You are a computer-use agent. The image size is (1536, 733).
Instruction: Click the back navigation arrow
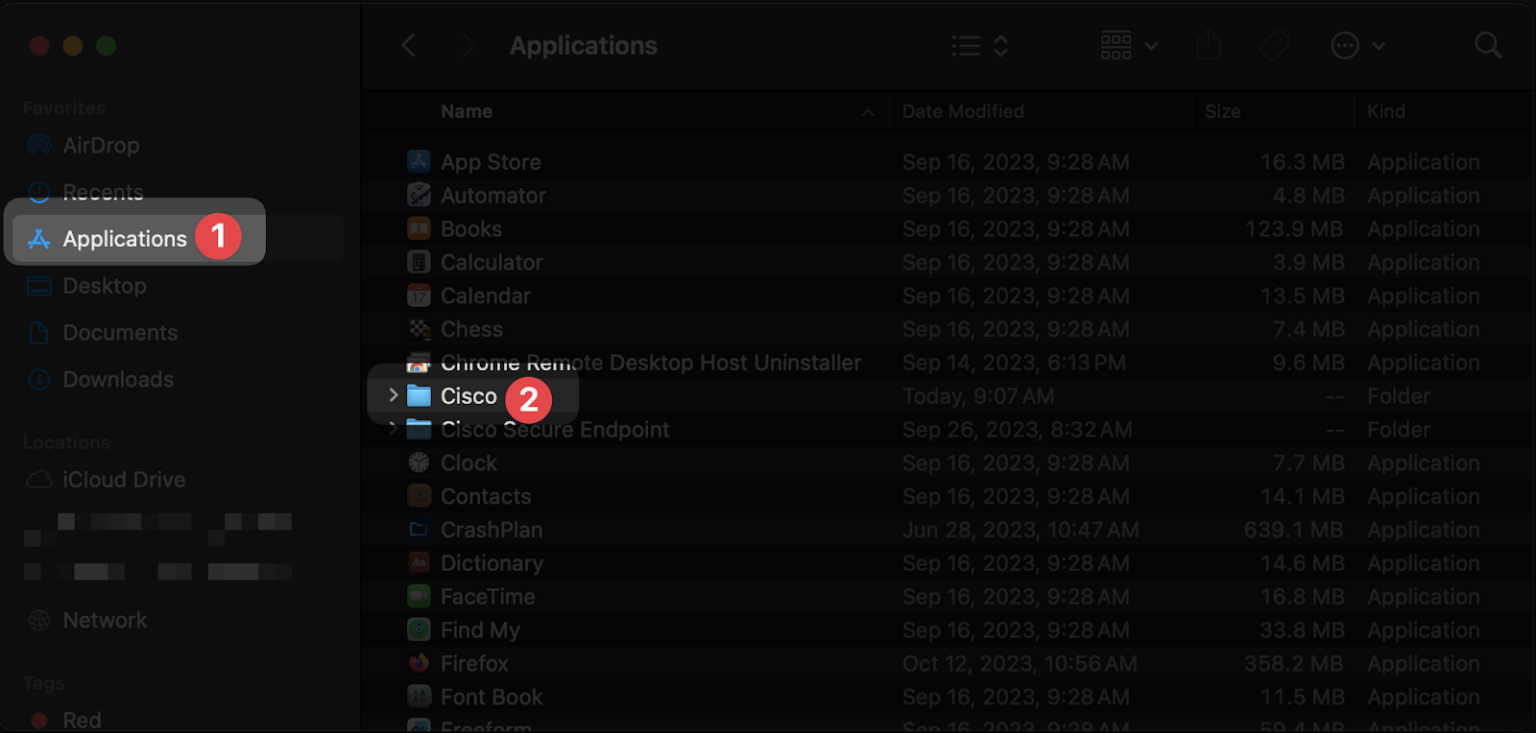pos(408,45)
